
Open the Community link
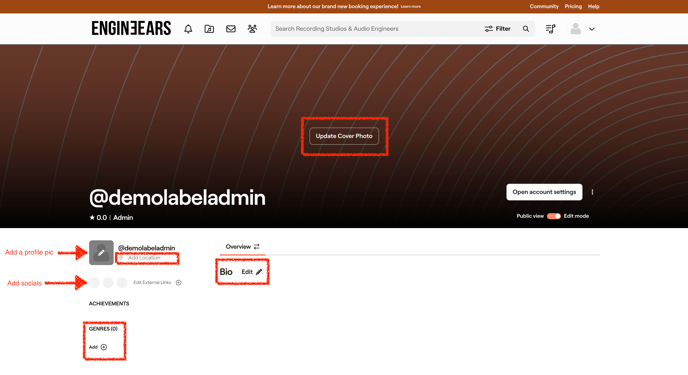tap(544, 7)
